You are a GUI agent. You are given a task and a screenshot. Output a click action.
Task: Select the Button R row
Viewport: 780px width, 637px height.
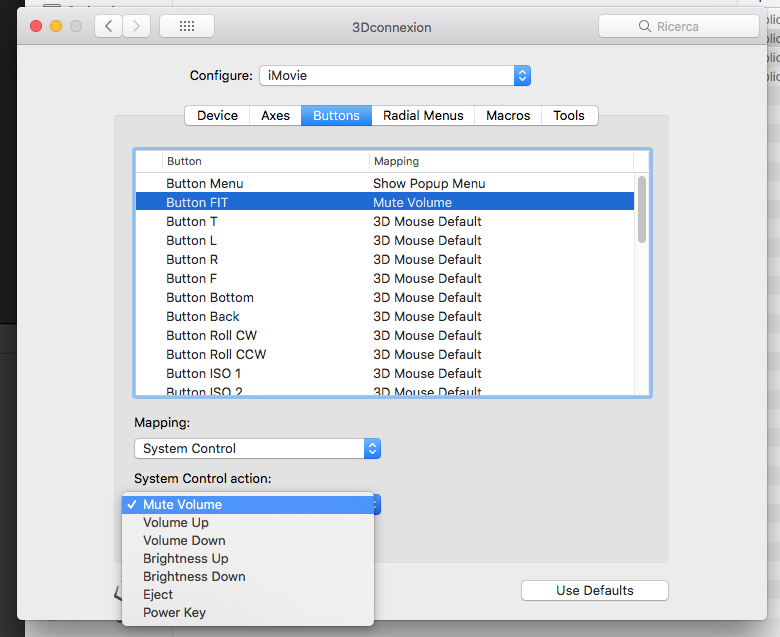(385, 260)
